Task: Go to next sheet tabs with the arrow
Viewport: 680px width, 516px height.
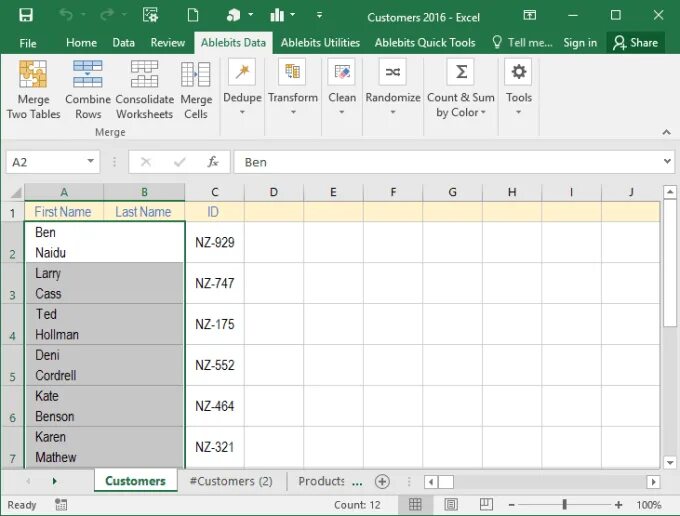Action: point(55,481)
